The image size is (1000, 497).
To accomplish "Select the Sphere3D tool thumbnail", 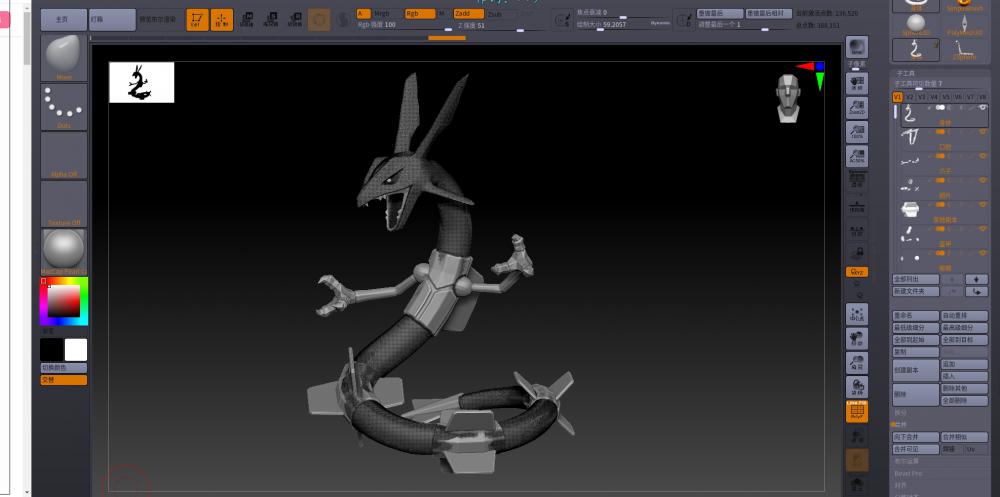I will coord(916,25).
